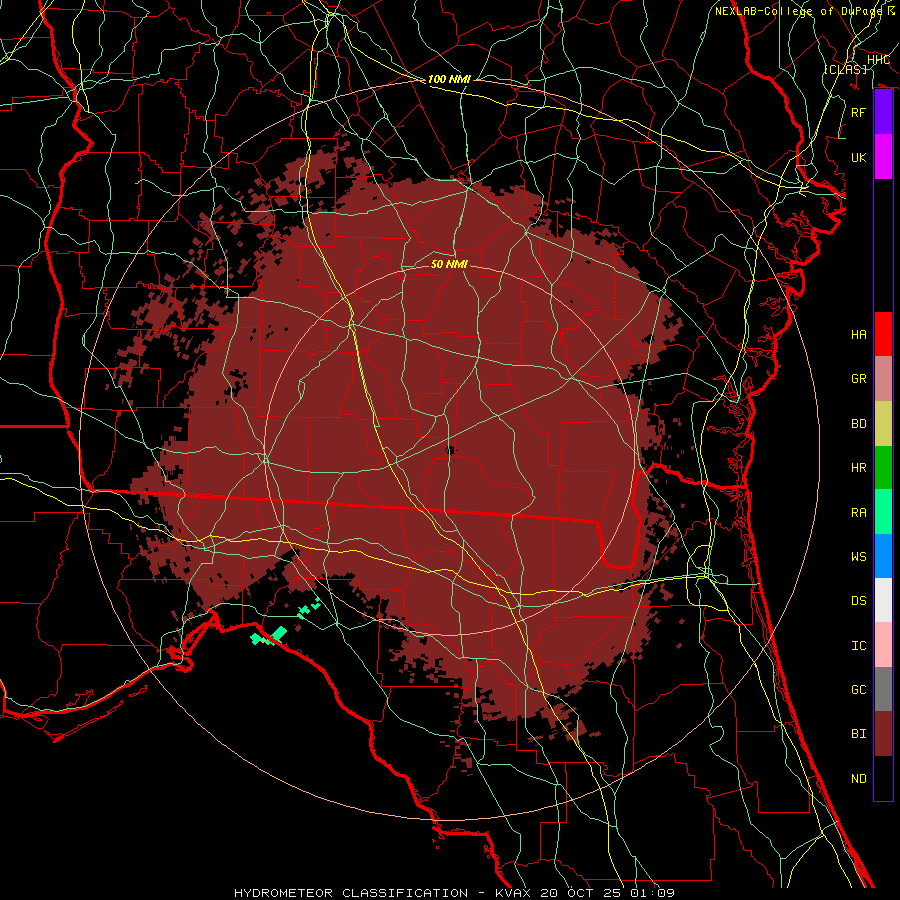The height and width of the screenshot is (900, 900).
Task: Click the BD legend label text
Action: point(858,423)
